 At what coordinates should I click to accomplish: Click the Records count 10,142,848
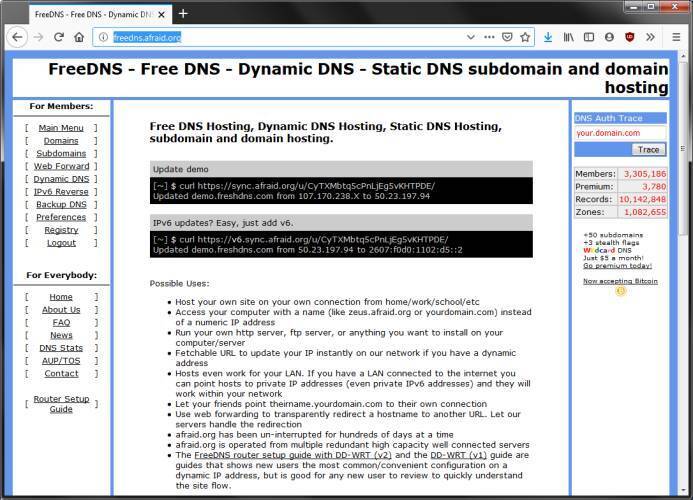642,199
